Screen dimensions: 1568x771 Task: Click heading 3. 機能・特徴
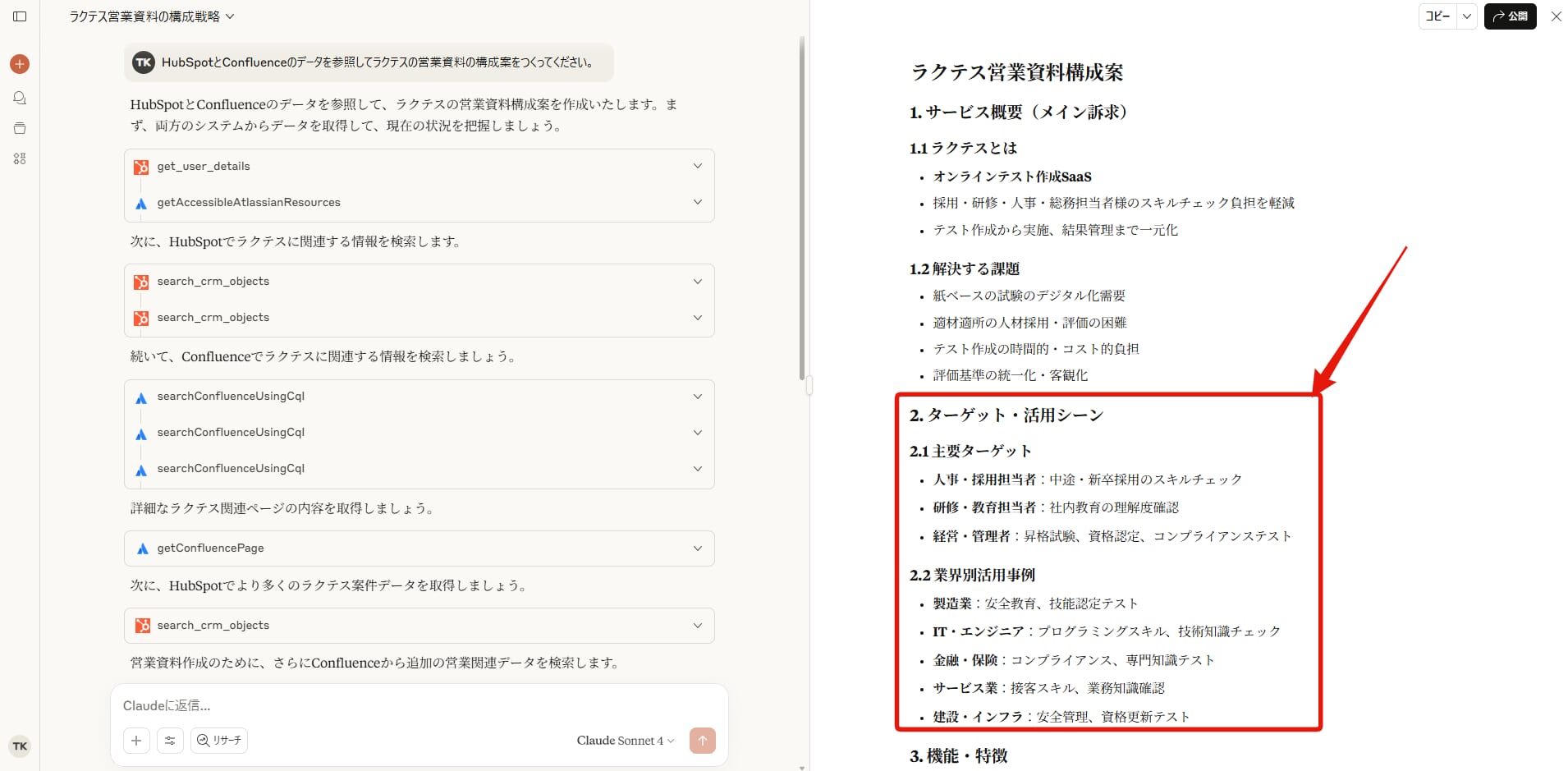click(958, 756)
